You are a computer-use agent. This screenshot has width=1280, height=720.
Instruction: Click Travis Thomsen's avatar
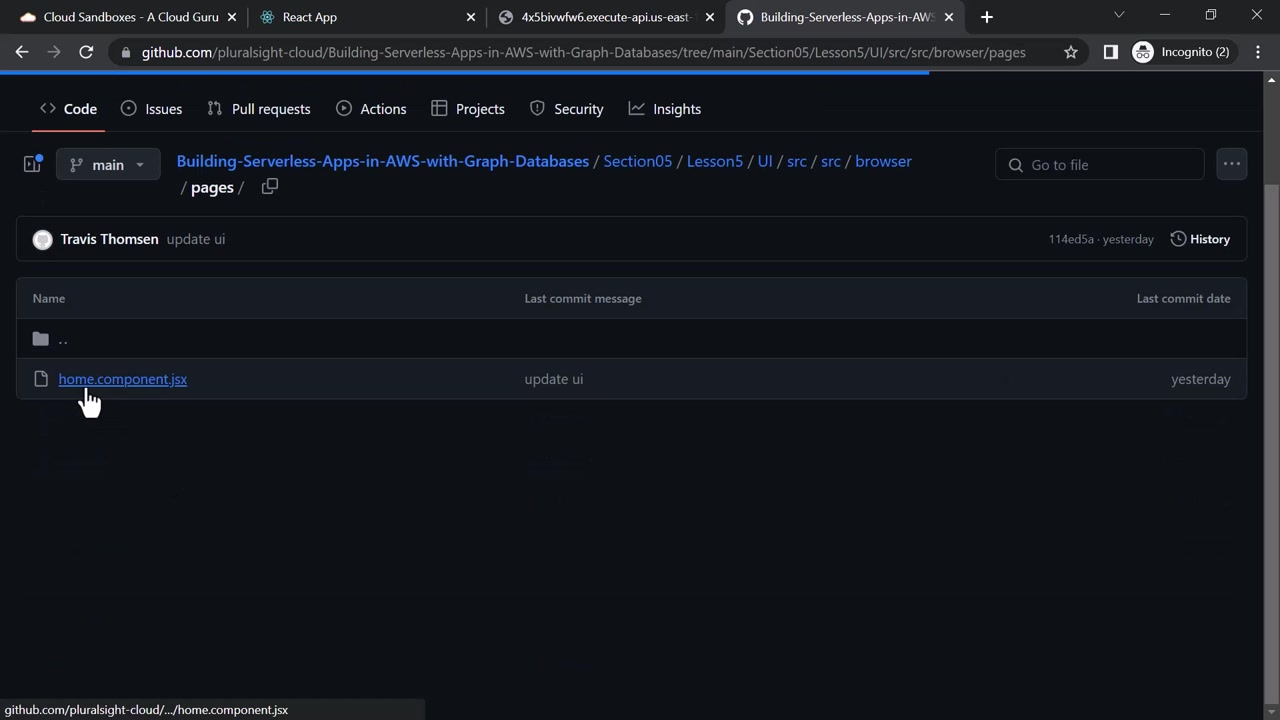pyautogui.click(x=42, y=239)
